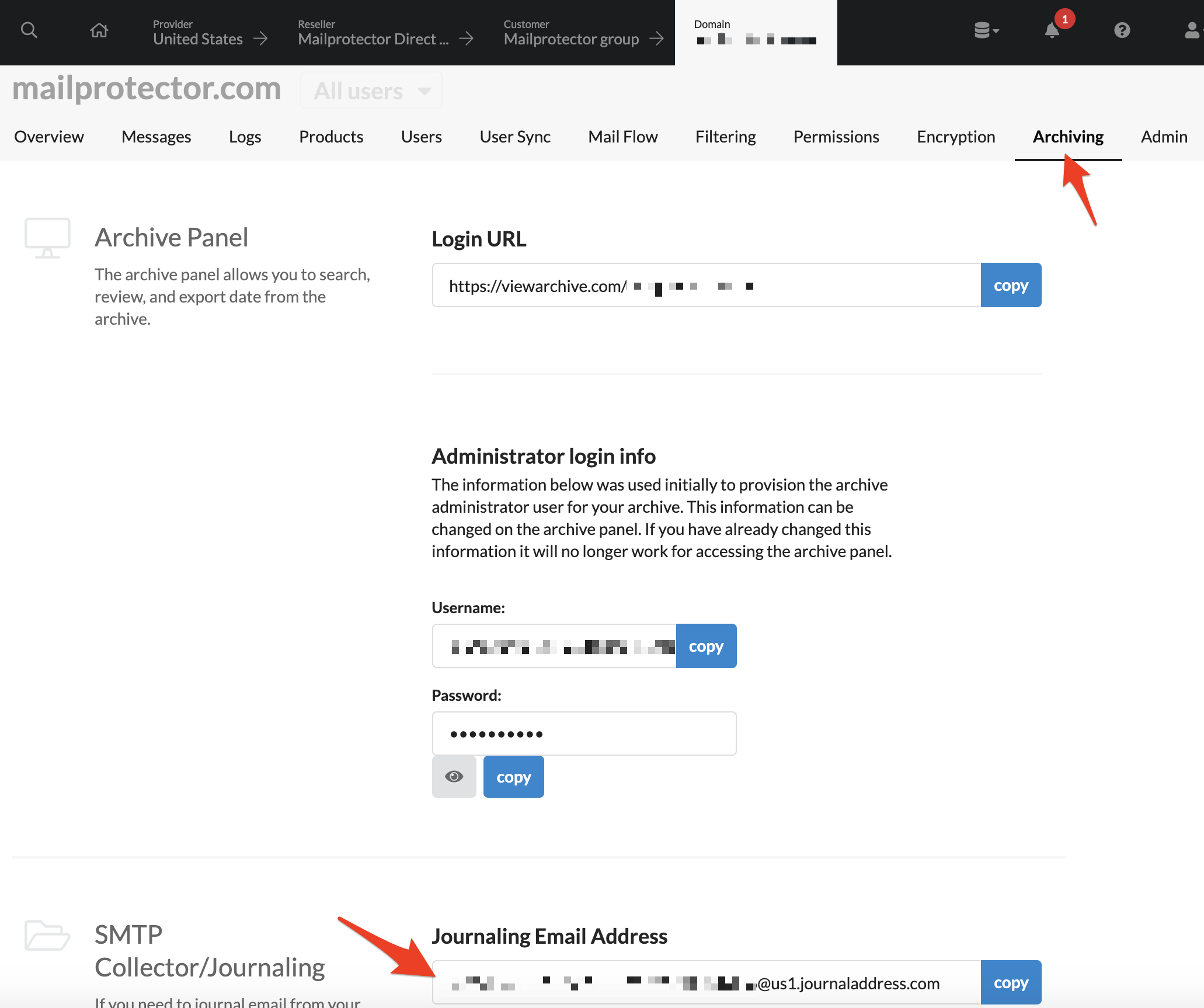The height and width of the screenshot is (1008, 1204).
Task: Click the search magnifier icon
Action: pos(29,30)
